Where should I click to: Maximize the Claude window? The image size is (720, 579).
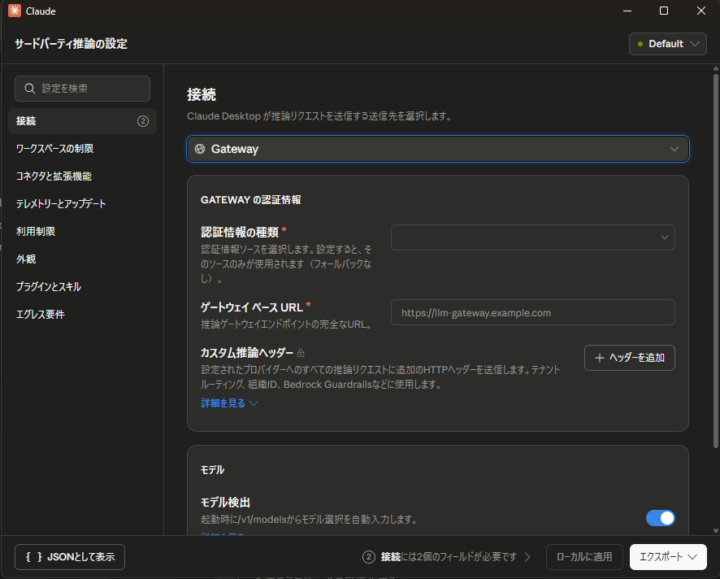664,11
